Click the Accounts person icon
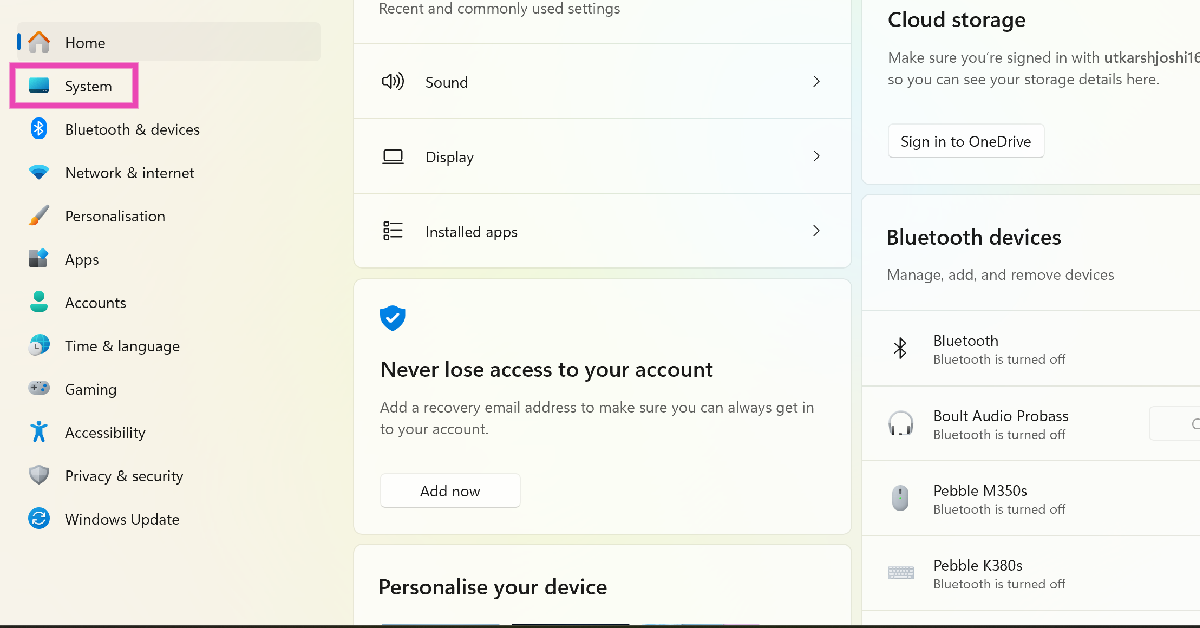 pyautogui.click(x=39, y=302)
